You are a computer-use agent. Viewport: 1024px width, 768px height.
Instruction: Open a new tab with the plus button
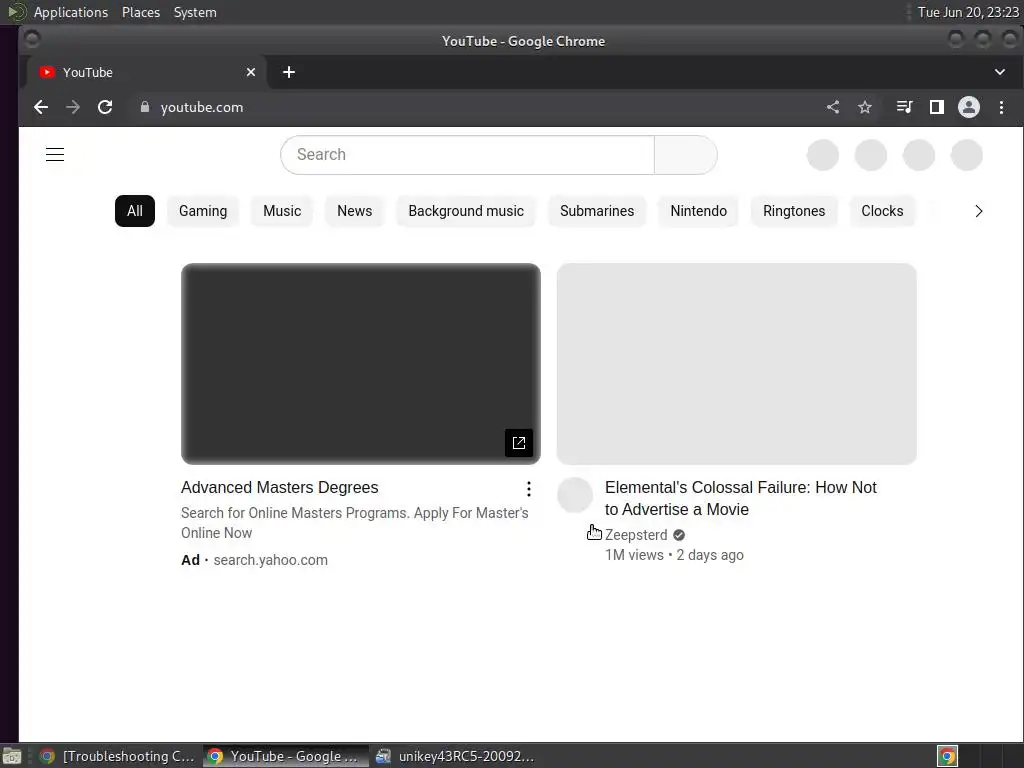pos(289,72)
